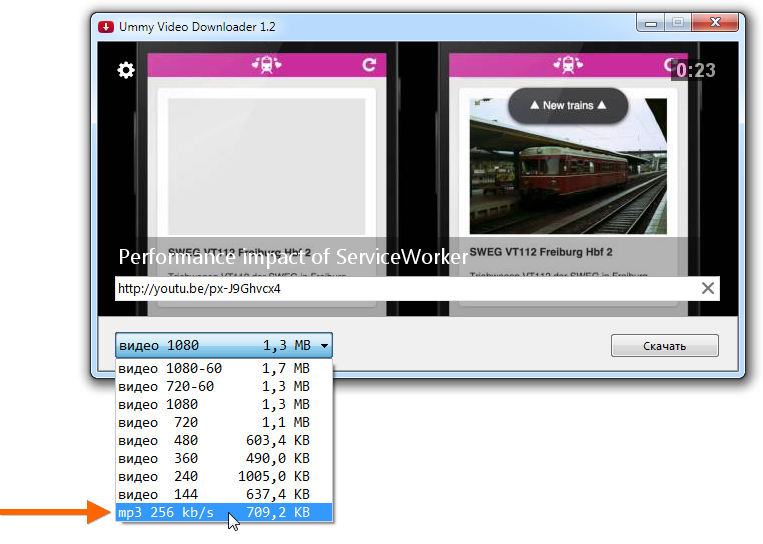Image resolution: width=763 pixels, height=544 pixels.
Task: Click the Скачать download button
Action: tap(665, 345)
